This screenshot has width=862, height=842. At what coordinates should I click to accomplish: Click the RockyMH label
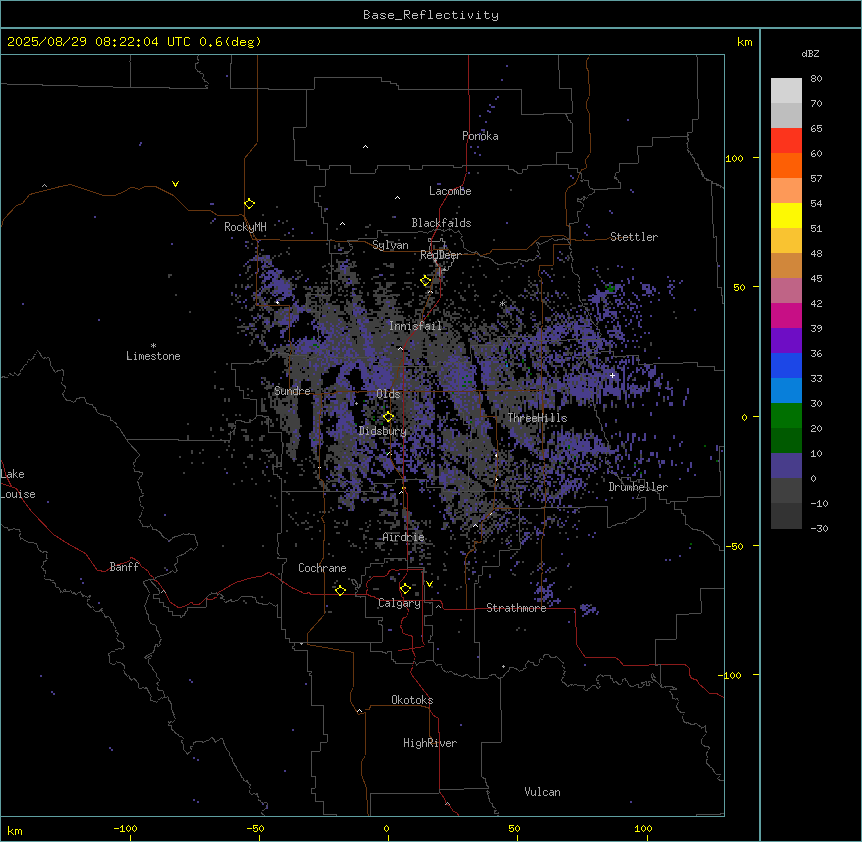click(x=245, y=227)
